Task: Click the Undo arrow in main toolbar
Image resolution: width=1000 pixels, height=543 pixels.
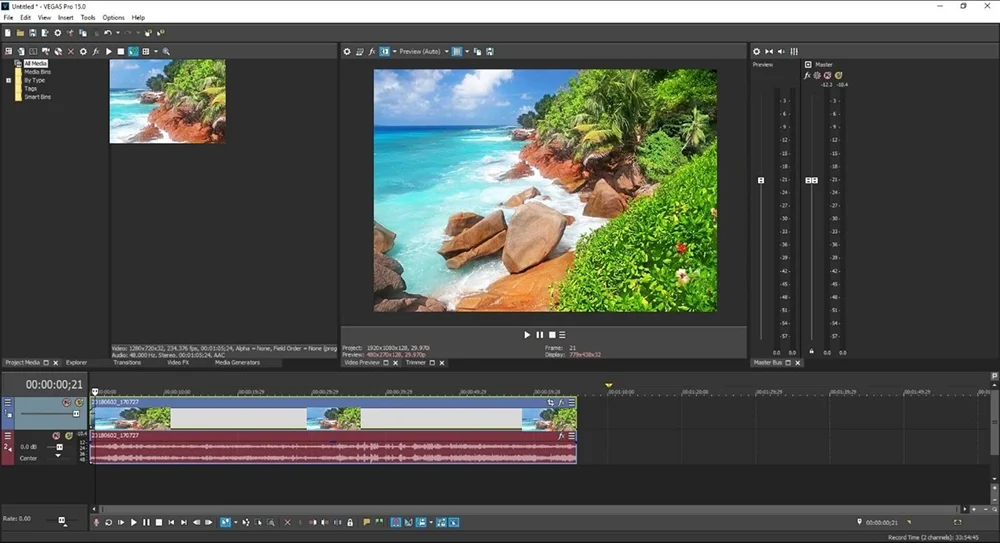Action: click(107, 33)
